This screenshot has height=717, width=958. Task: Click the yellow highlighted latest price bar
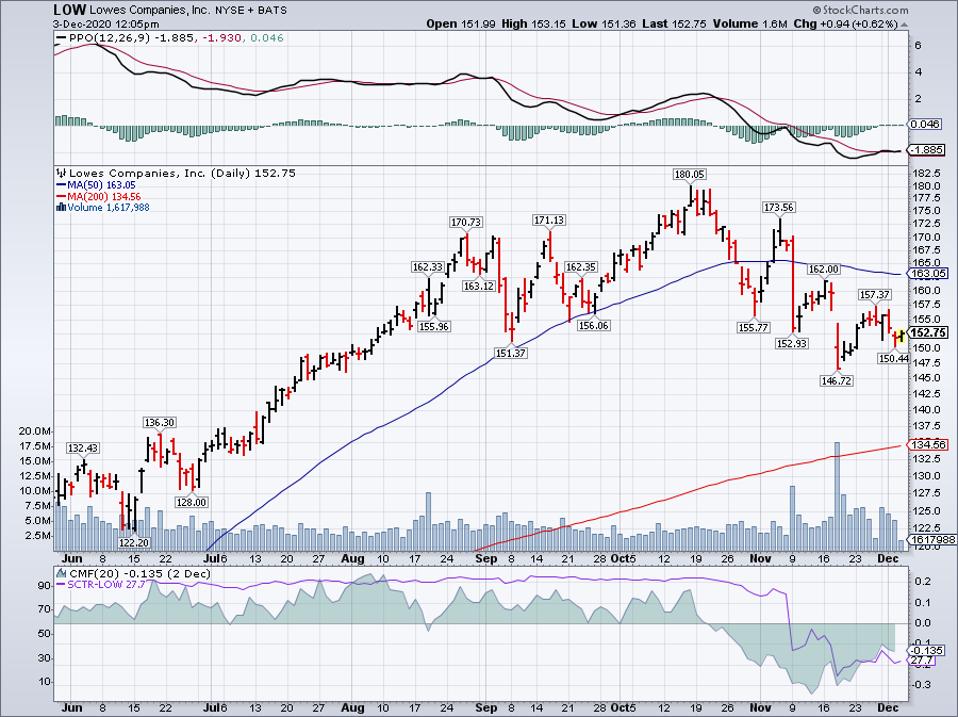(x=901, y=335)
